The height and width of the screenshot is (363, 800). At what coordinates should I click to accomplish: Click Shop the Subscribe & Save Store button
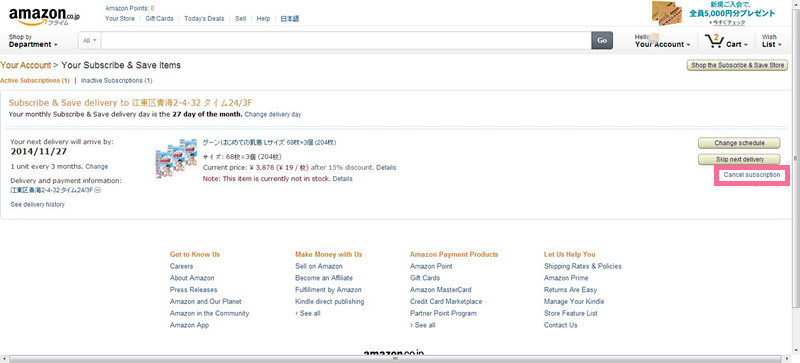(737, 65)
